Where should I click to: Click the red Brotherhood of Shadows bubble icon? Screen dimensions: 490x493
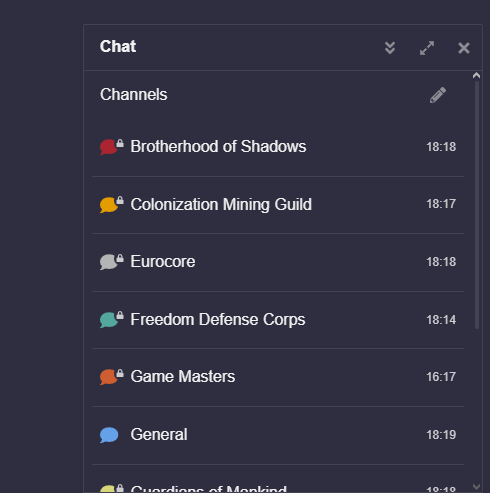coord(109,147)
